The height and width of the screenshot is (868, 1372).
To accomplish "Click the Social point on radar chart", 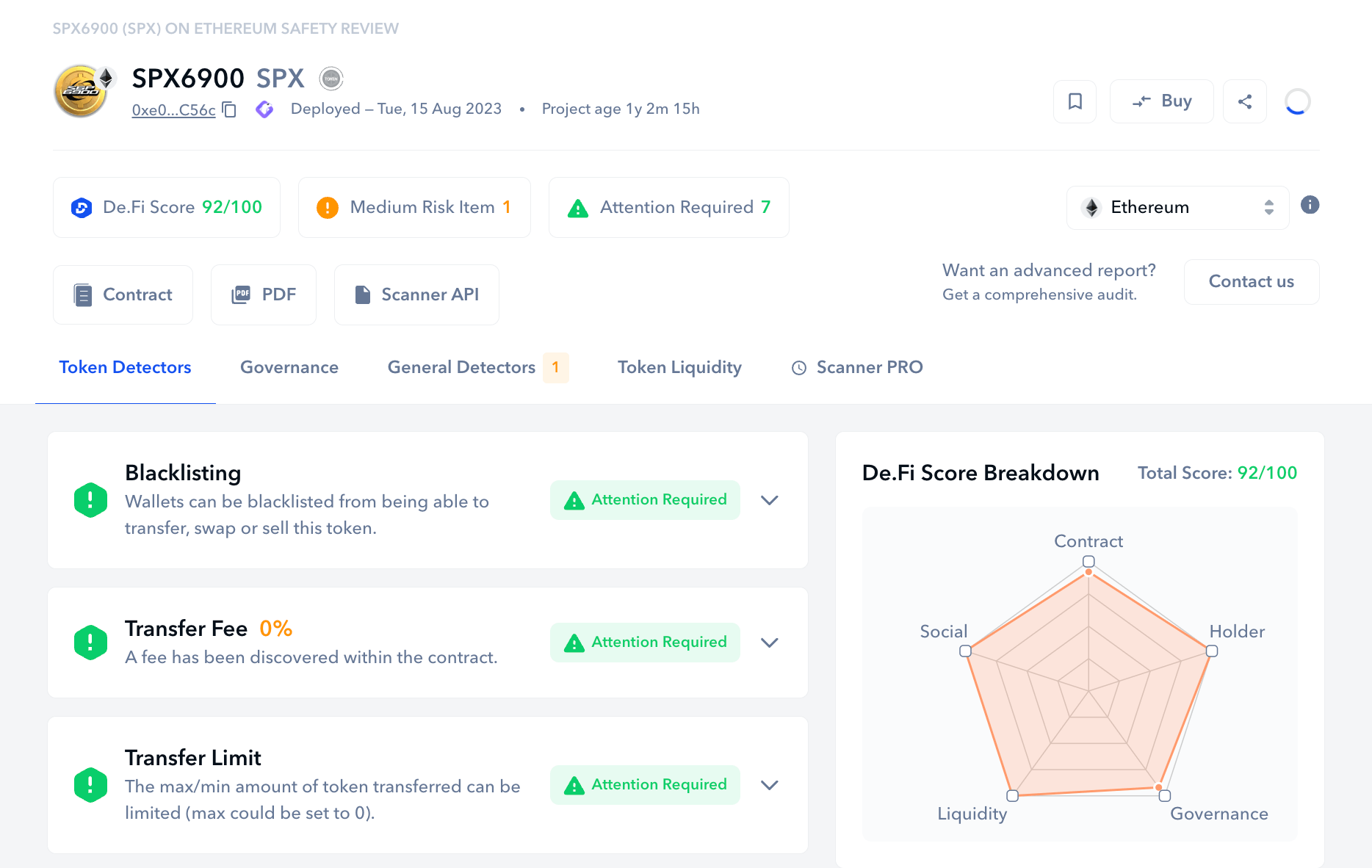I will coord(965,651).
